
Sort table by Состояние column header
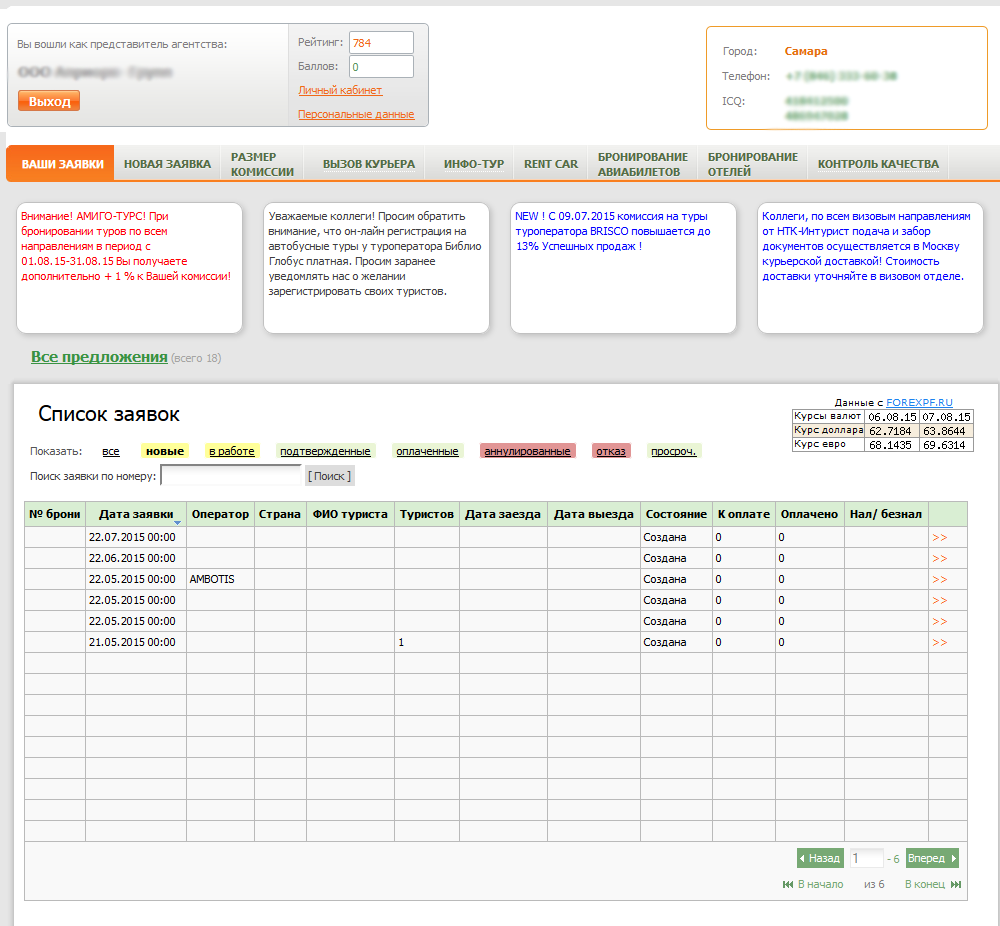coord(675,514)
